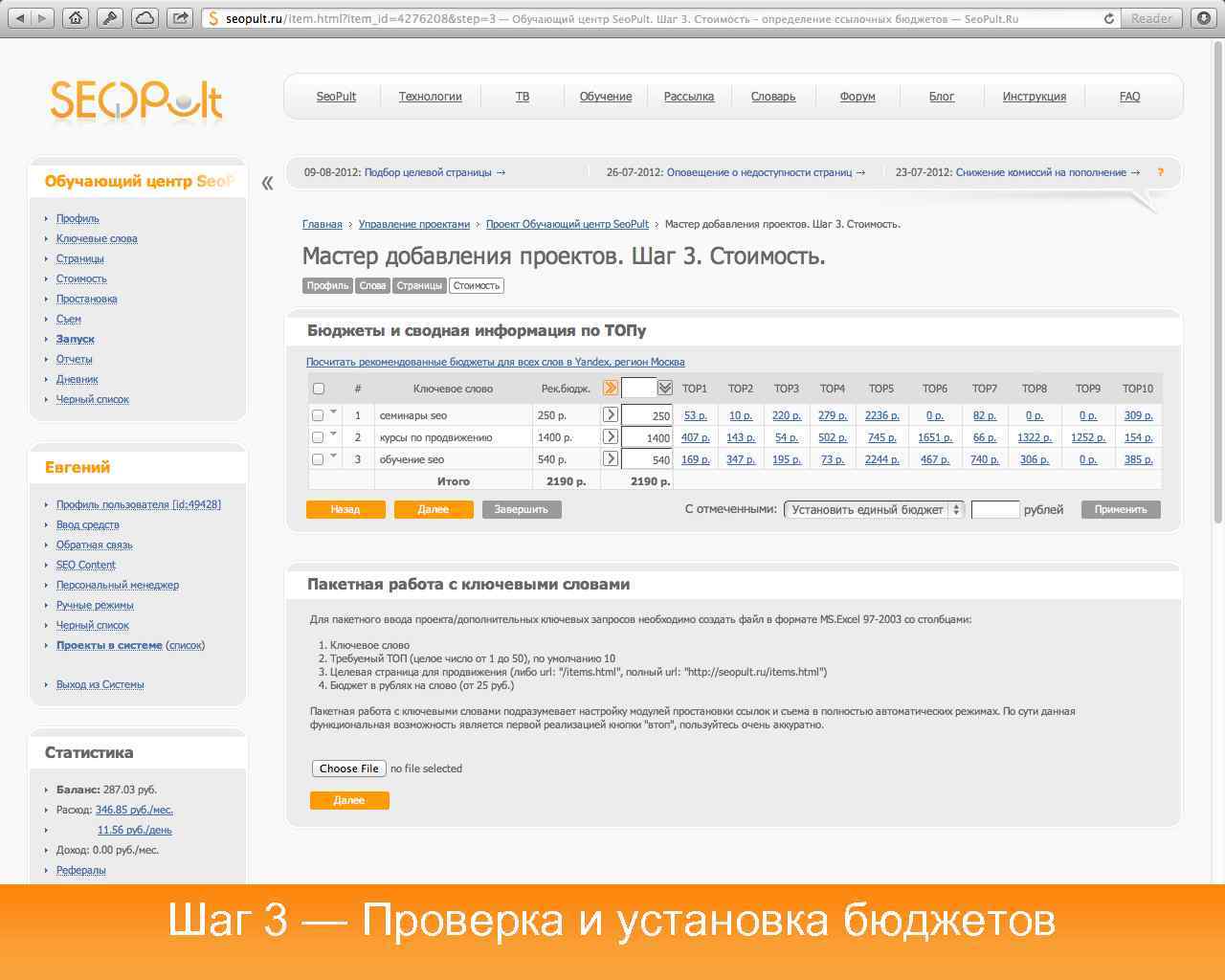Click the double-chevron dropdown in budget header field
Image resolution: width=1225 pixels, height=980 pixels.
(x=664, y=388)
